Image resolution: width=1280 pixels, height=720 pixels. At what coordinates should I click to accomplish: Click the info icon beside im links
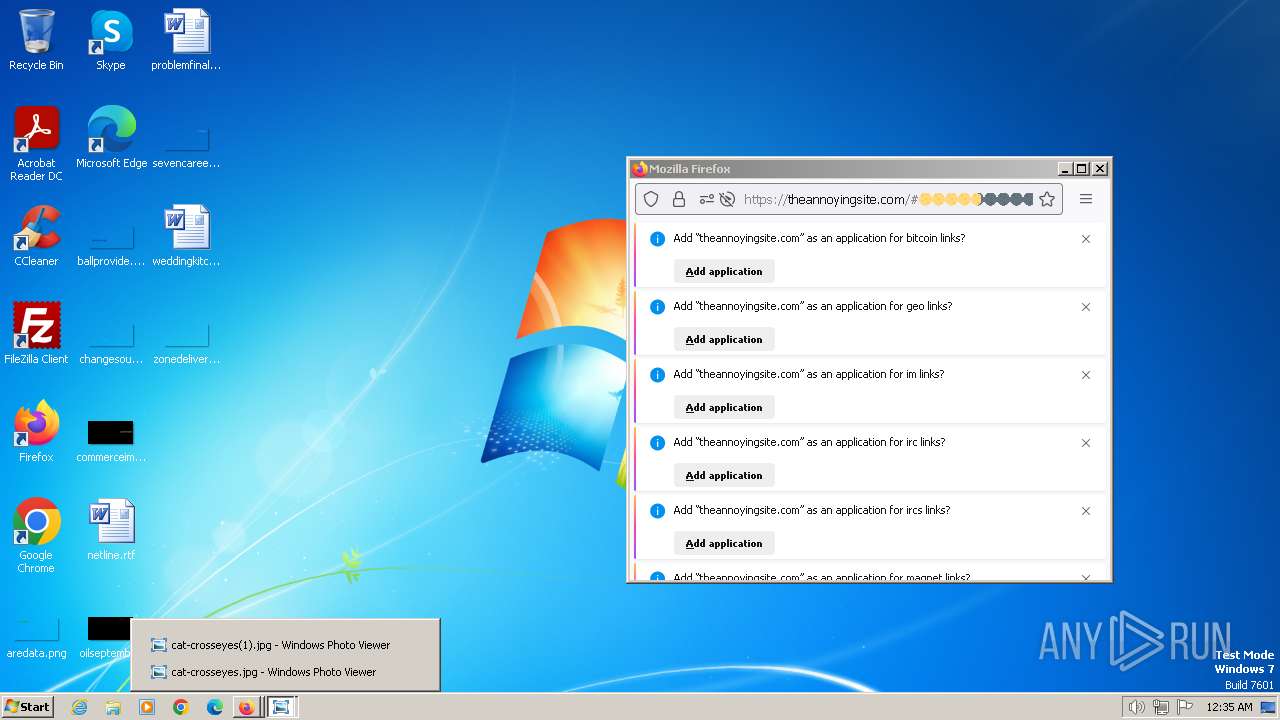657,375
